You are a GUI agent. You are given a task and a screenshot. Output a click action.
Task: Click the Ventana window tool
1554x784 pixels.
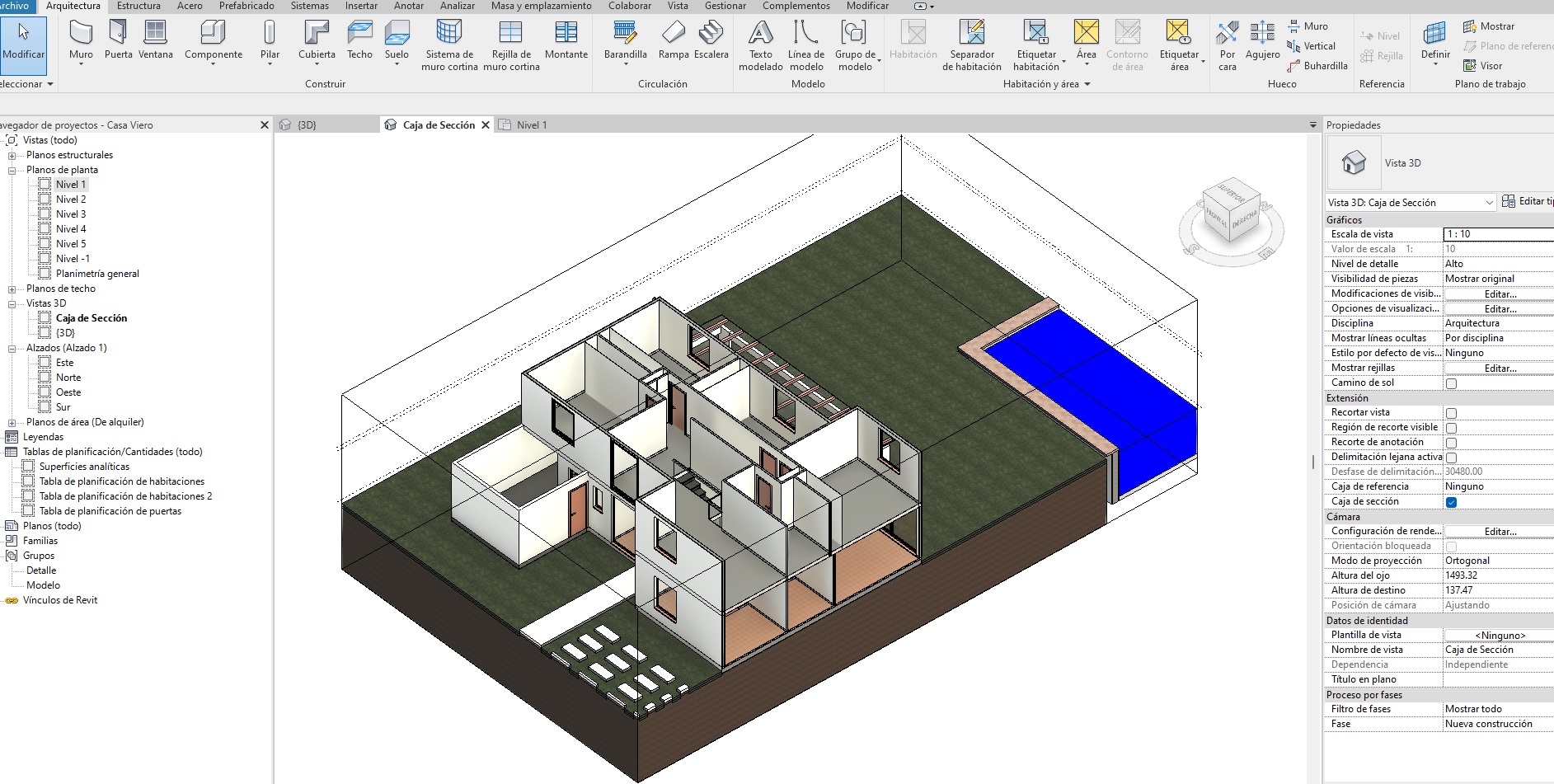tap(155, 40)
